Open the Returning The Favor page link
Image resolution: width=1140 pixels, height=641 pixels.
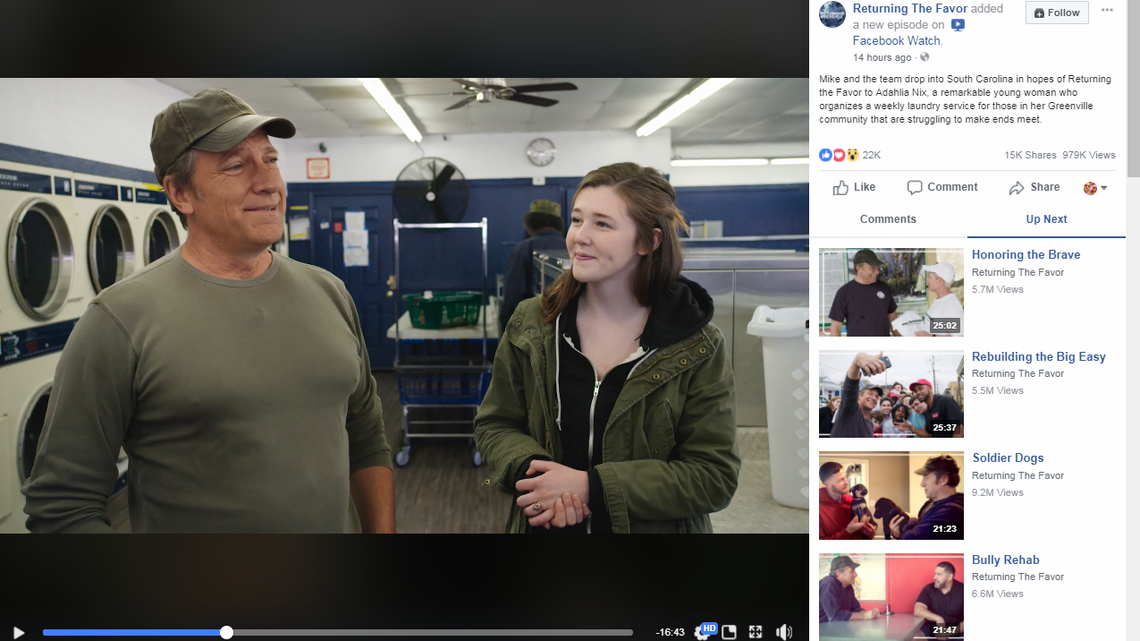(x=909, y=8)
